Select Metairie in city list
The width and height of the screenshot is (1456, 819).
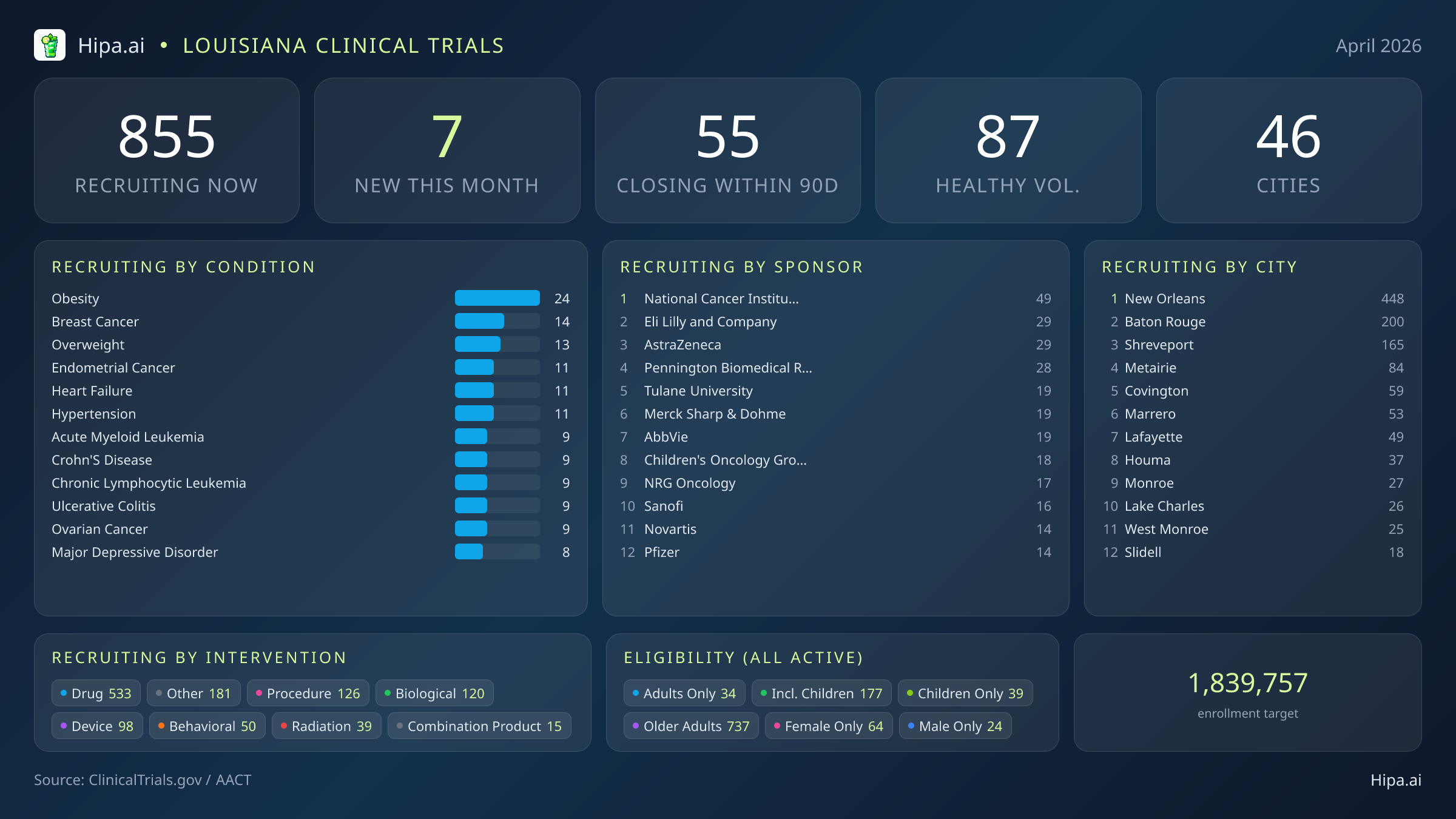1253,368
